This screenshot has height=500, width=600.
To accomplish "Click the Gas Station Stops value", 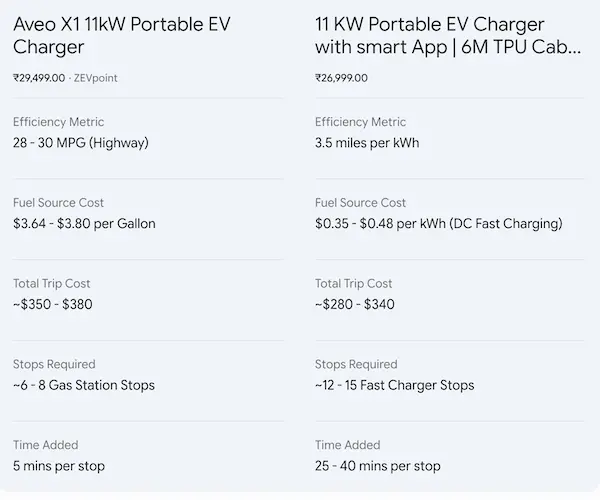I will tap(84, 385).
